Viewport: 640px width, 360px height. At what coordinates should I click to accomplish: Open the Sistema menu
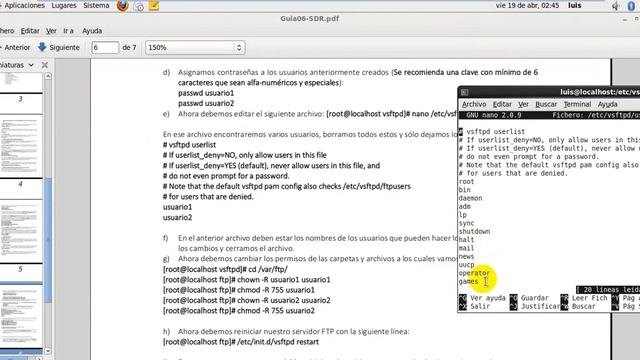click(x=96, y=6)
